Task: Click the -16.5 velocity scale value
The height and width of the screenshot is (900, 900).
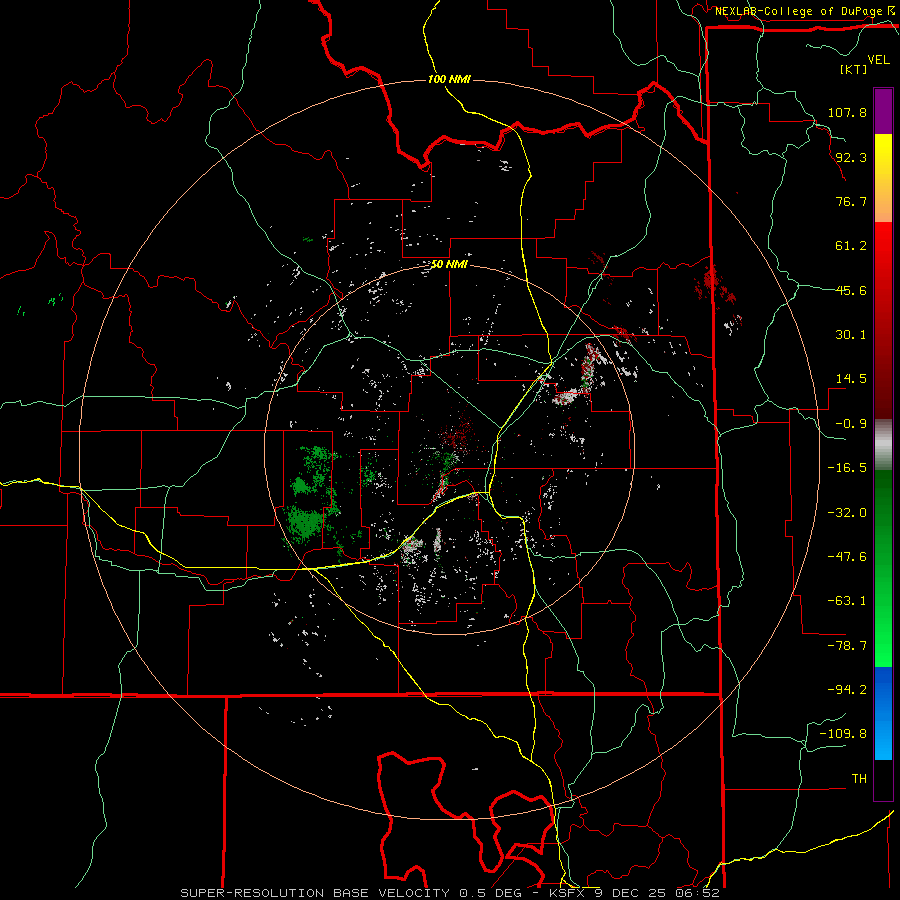Action: [x=847, y=468]
